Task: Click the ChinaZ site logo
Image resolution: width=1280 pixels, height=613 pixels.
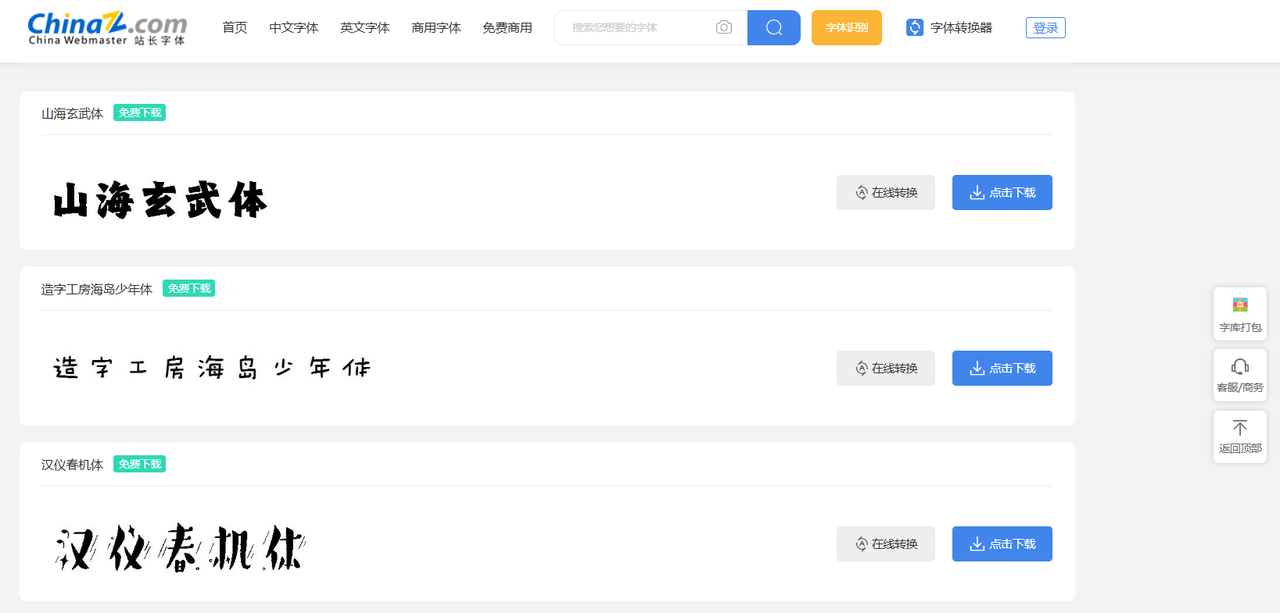Action: 107,29
